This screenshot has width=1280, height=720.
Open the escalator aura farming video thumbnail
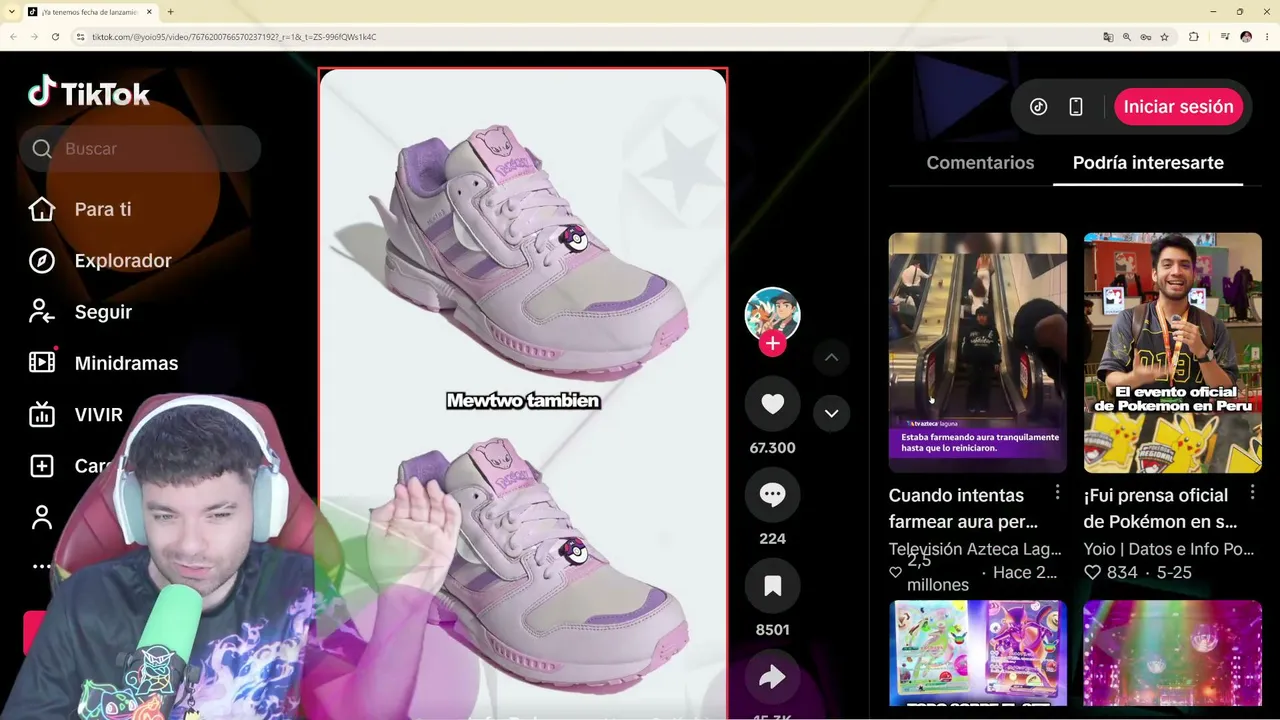click(x=978, y=352)
